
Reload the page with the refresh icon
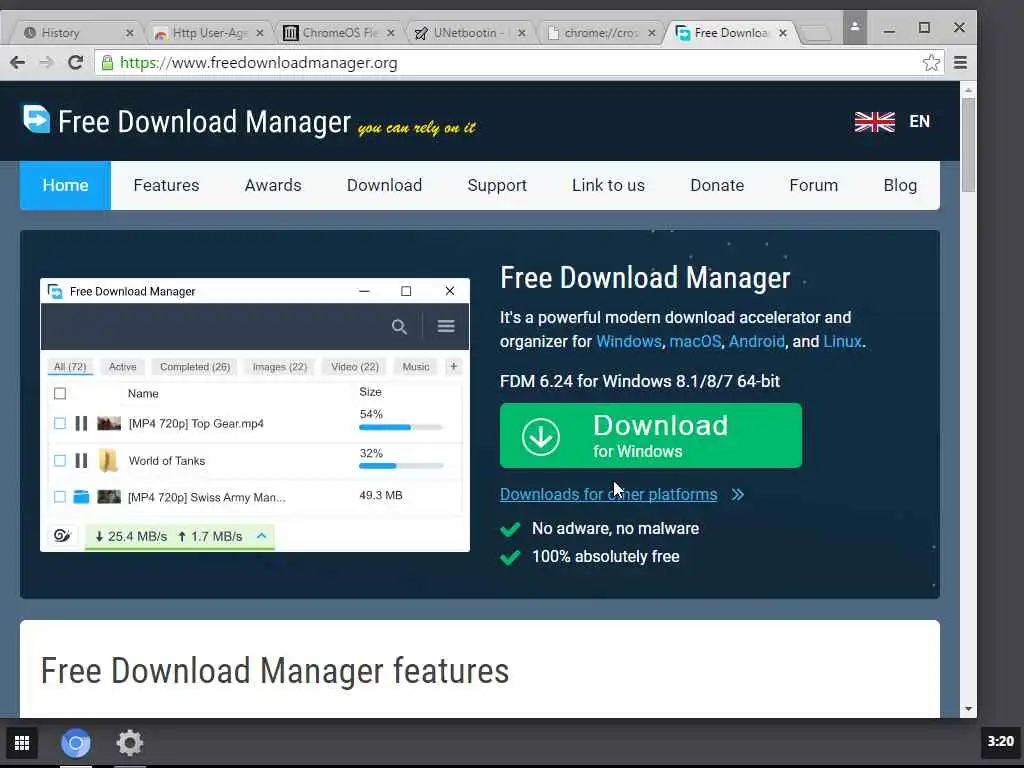click(75, 63)
